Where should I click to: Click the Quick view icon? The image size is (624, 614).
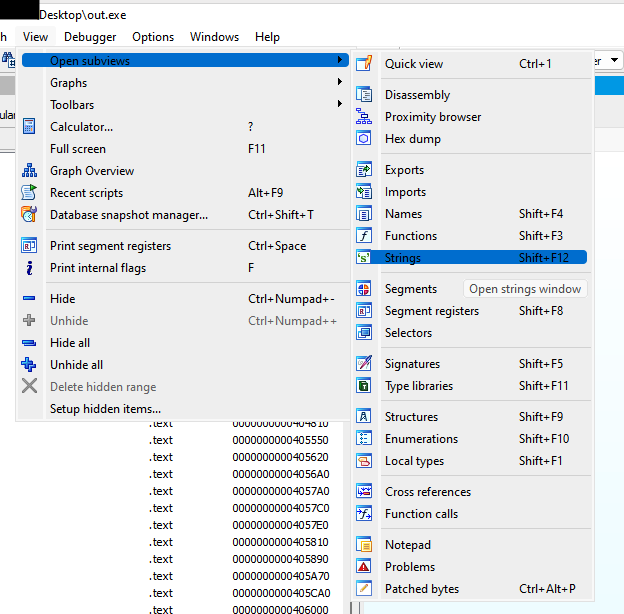click(x=364, y=64)
